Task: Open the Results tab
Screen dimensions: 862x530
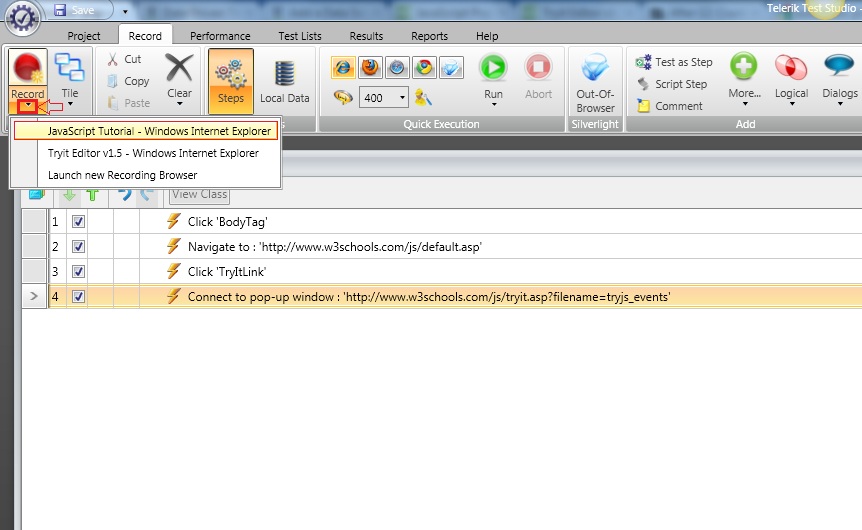Action: click(366, 36)
